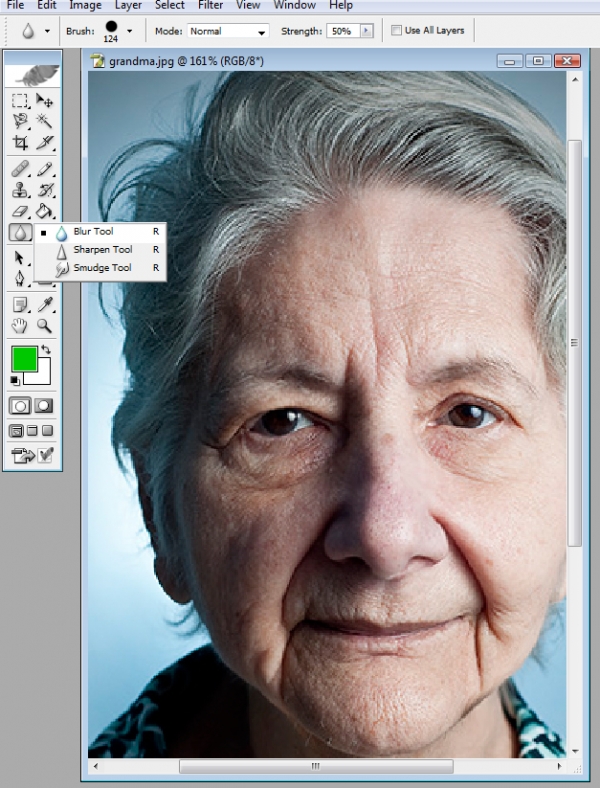600x788 pixels.
Task: Click the grandma.jpg title bar document icon
Action: pos(97,60)
